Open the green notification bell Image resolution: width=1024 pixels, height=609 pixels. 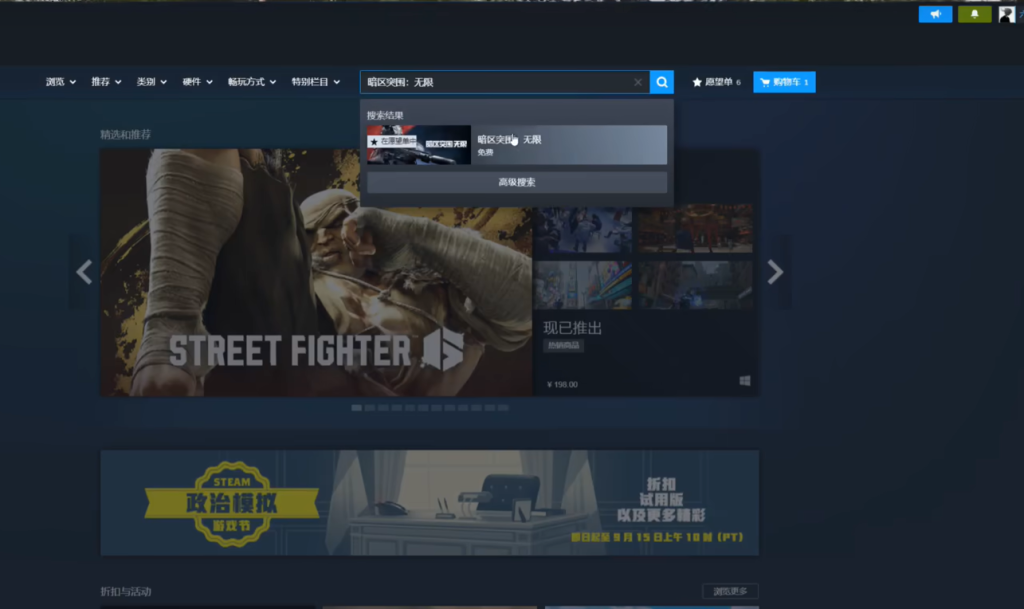974,14
